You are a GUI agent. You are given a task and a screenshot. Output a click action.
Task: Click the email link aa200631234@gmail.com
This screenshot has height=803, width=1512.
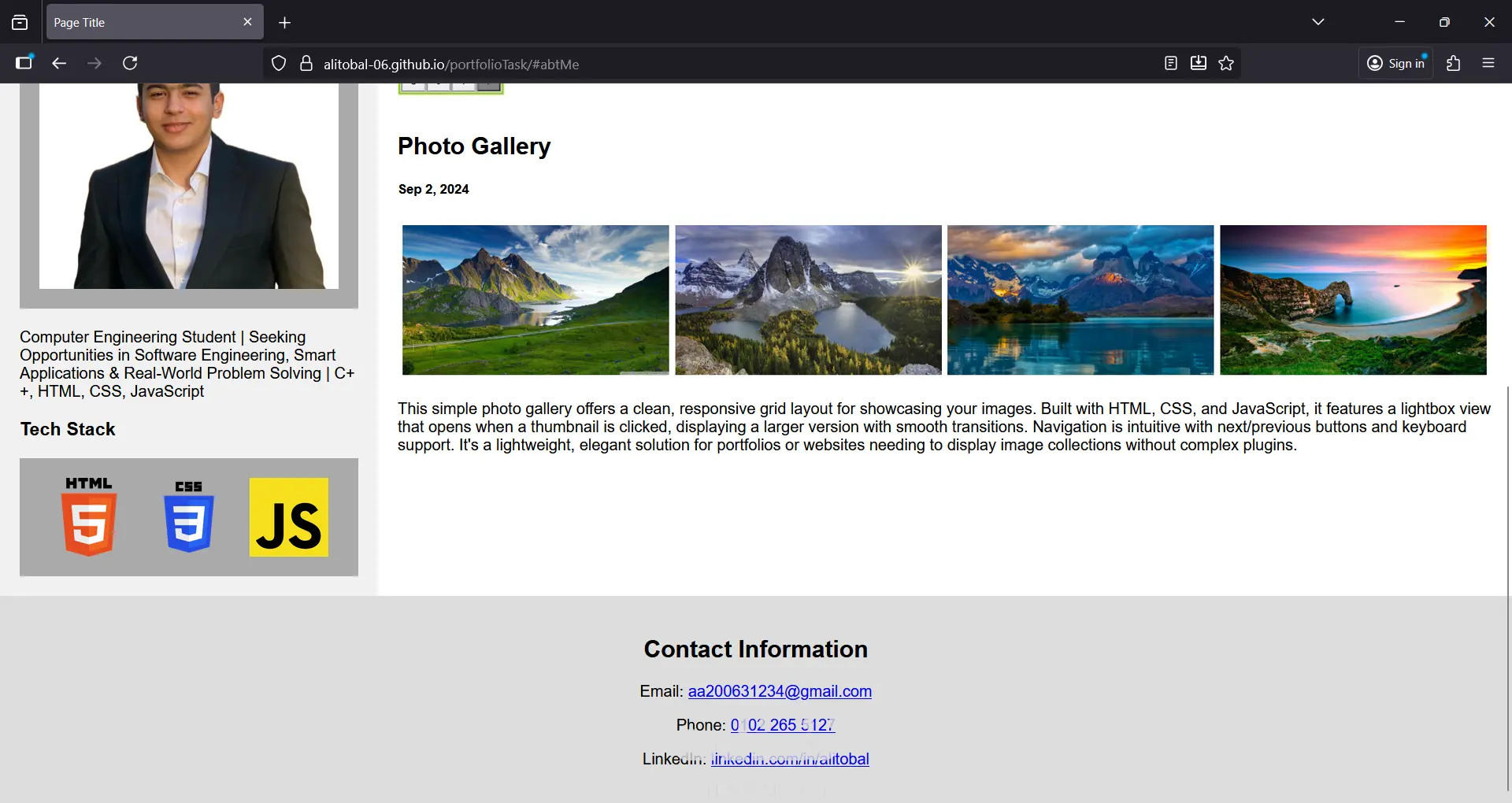[x=780, y=691]
